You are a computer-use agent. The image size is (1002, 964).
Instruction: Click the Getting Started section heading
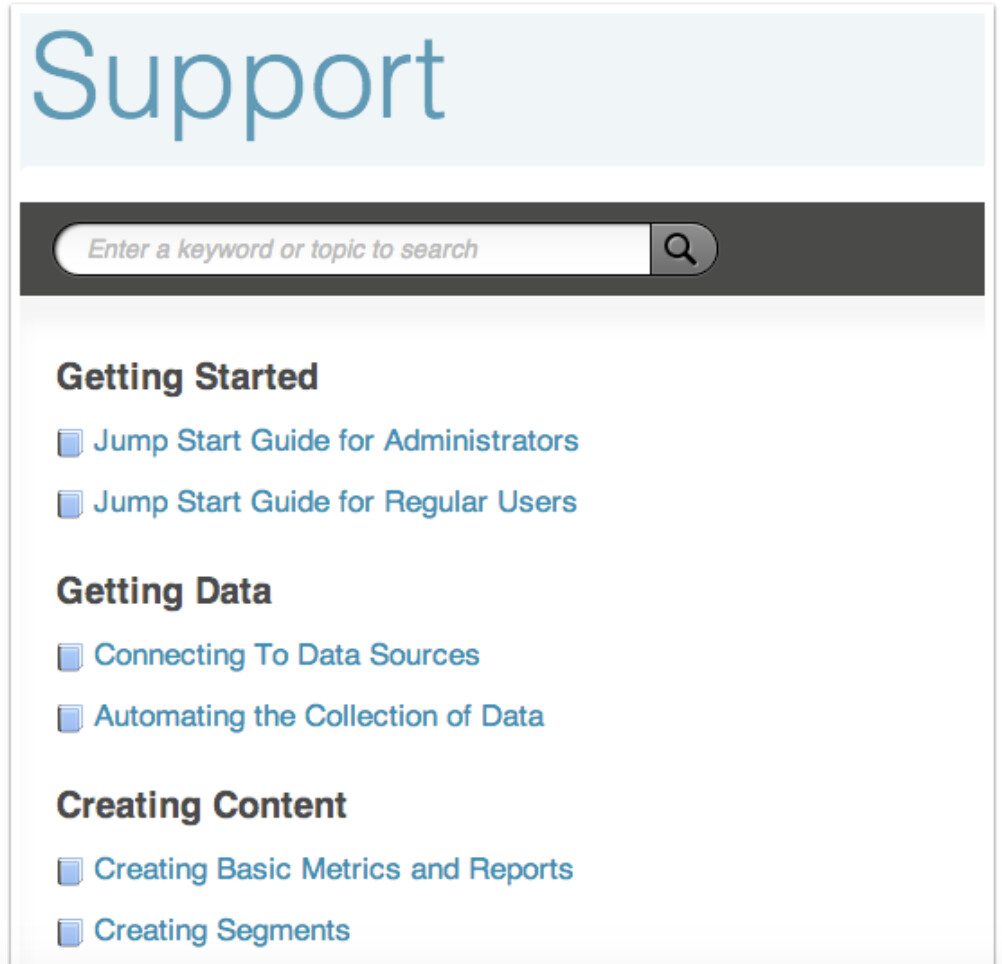187,377
